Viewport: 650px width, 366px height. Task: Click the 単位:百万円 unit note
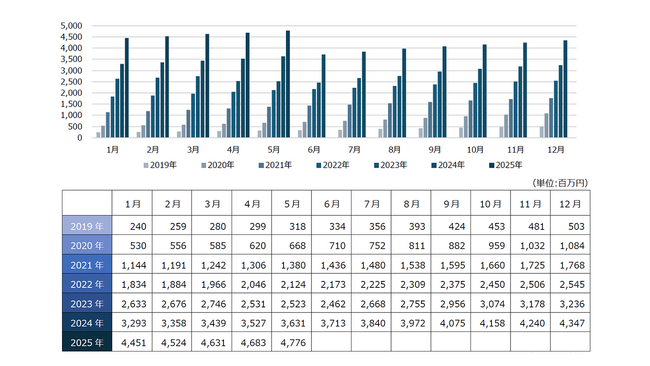click(560, 183)
